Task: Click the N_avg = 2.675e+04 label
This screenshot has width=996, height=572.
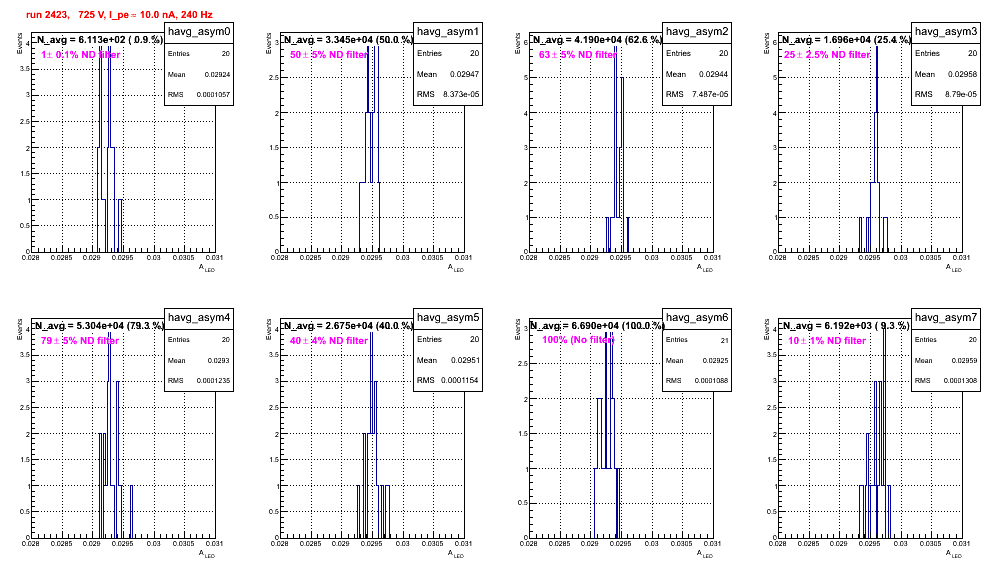Action: [349, 326]
